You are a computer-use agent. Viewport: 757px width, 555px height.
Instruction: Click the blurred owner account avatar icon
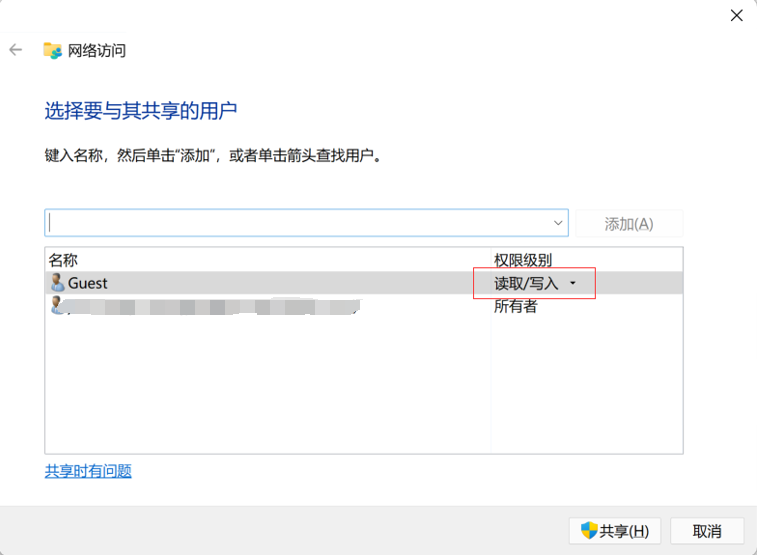coord(56,305)
